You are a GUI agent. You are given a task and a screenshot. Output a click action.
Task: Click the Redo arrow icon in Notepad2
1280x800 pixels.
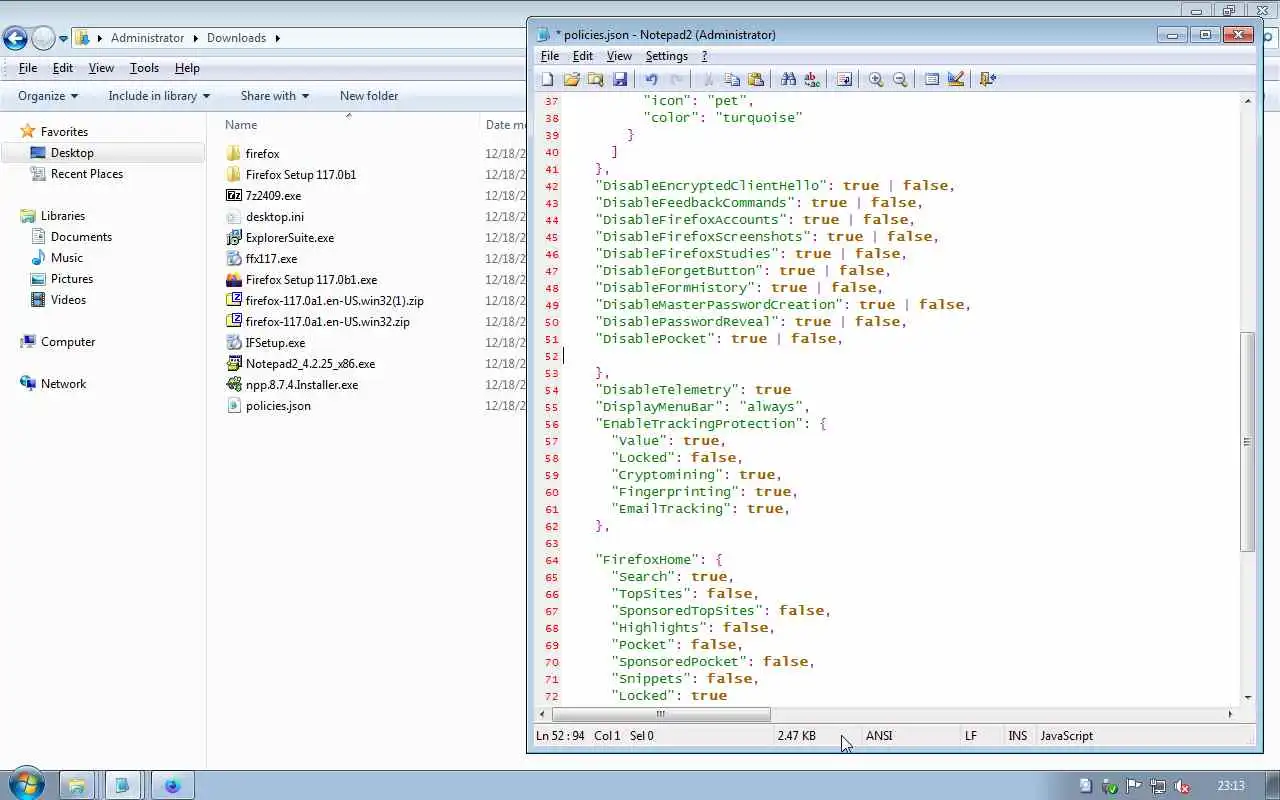point(676,79)
